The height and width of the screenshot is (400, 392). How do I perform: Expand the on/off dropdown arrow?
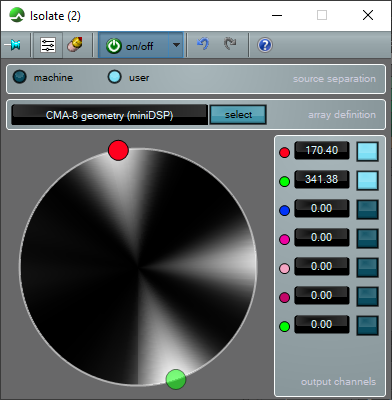176,45
